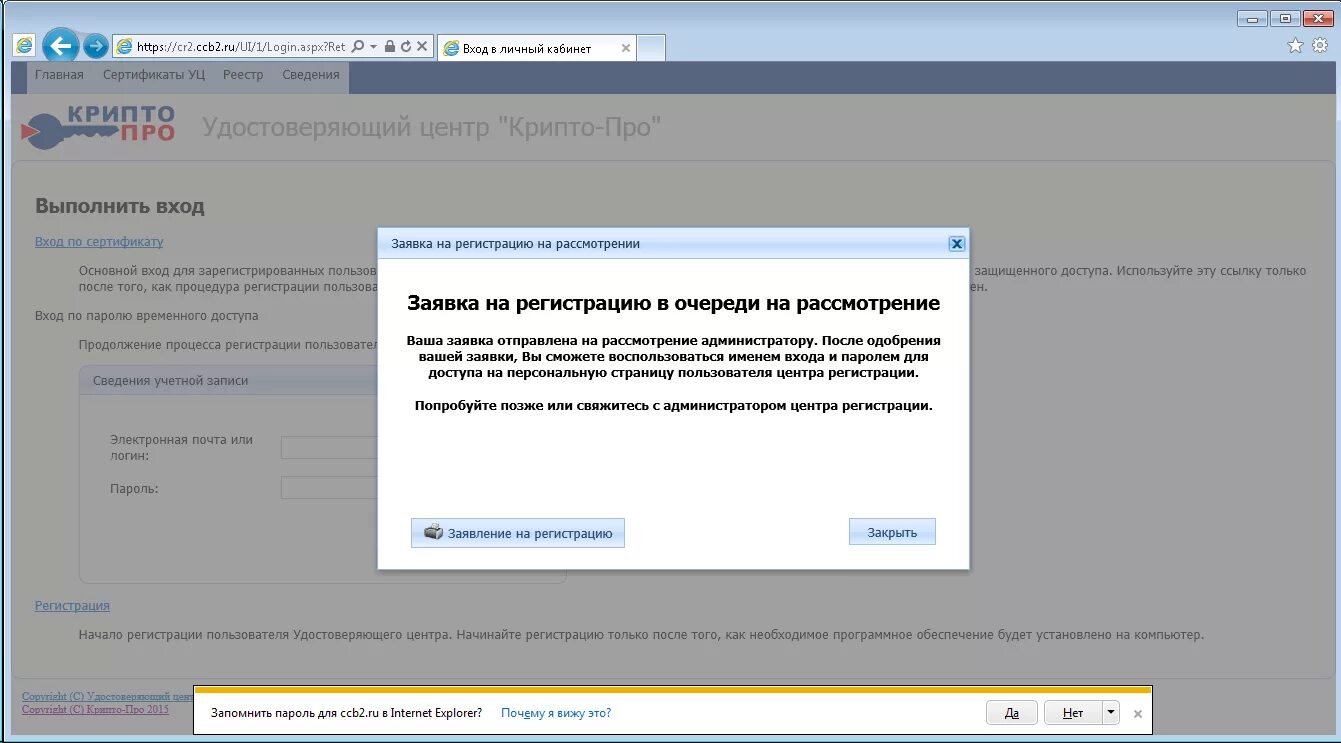
Task: Click the 'Пароль' input field
Action: (x=329, y=488)
